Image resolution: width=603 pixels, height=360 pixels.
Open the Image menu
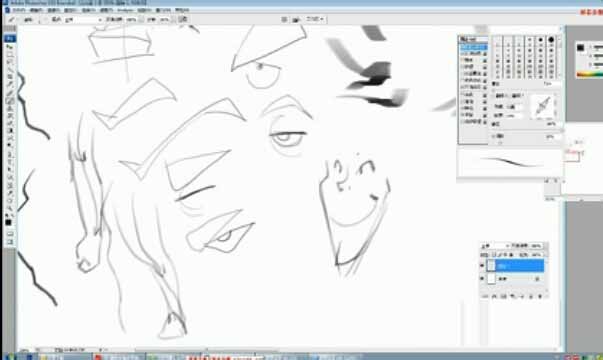53,10
